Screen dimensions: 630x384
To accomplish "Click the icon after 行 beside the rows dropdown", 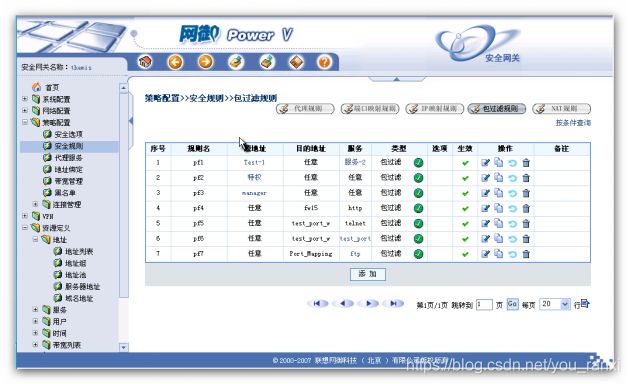I will 585,304.
